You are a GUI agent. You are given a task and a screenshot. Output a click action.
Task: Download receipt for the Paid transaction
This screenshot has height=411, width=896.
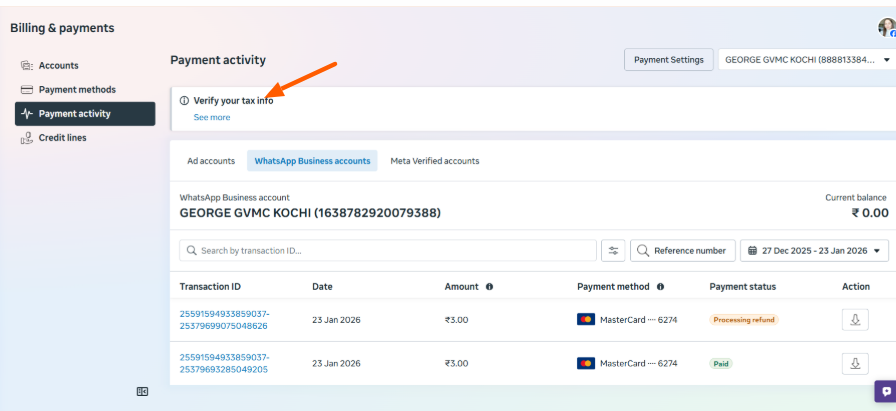tap(855, 364)
